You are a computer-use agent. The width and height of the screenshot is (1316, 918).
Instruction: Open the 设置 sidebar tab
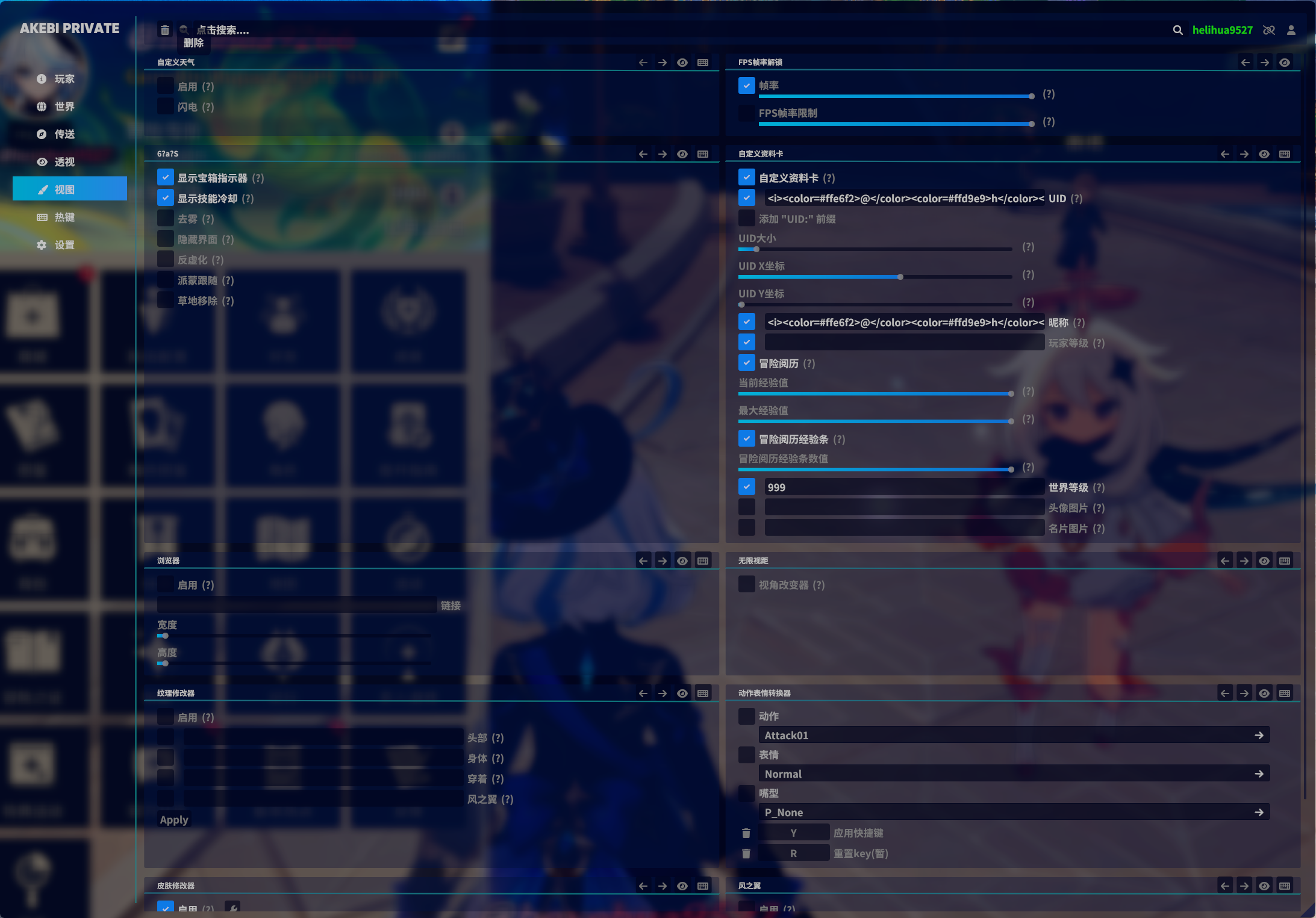pos(64,245)
